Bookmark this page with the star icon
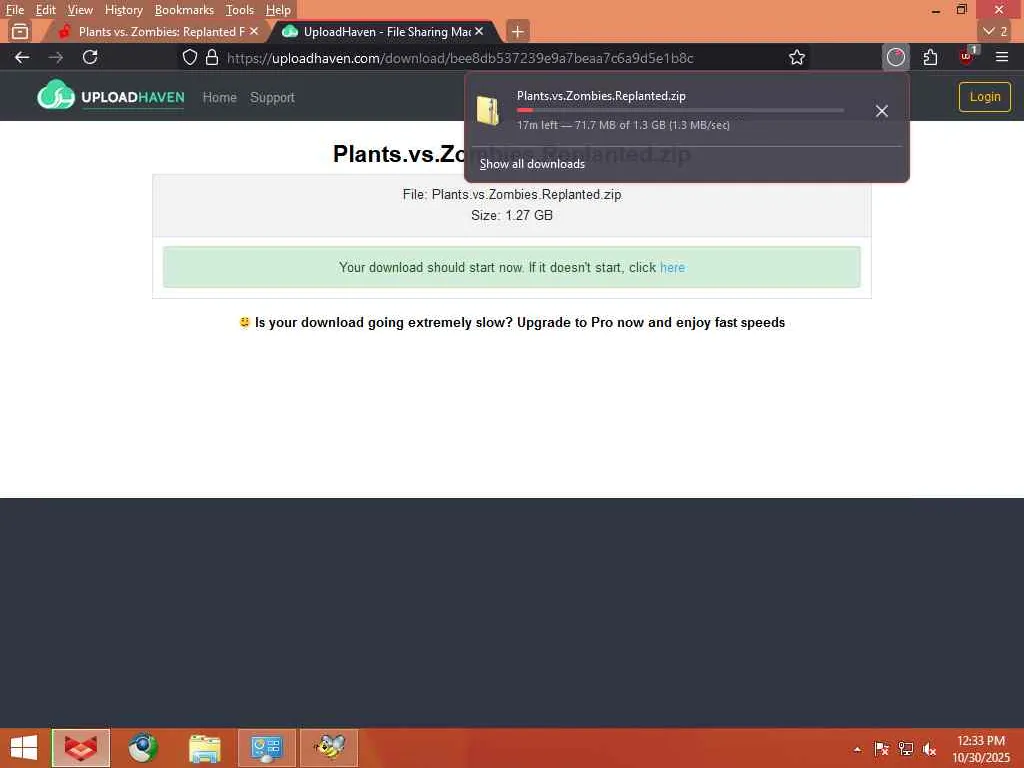Image resolution: width=1024 pixels, height=768 pixels. tap(796, 57)
